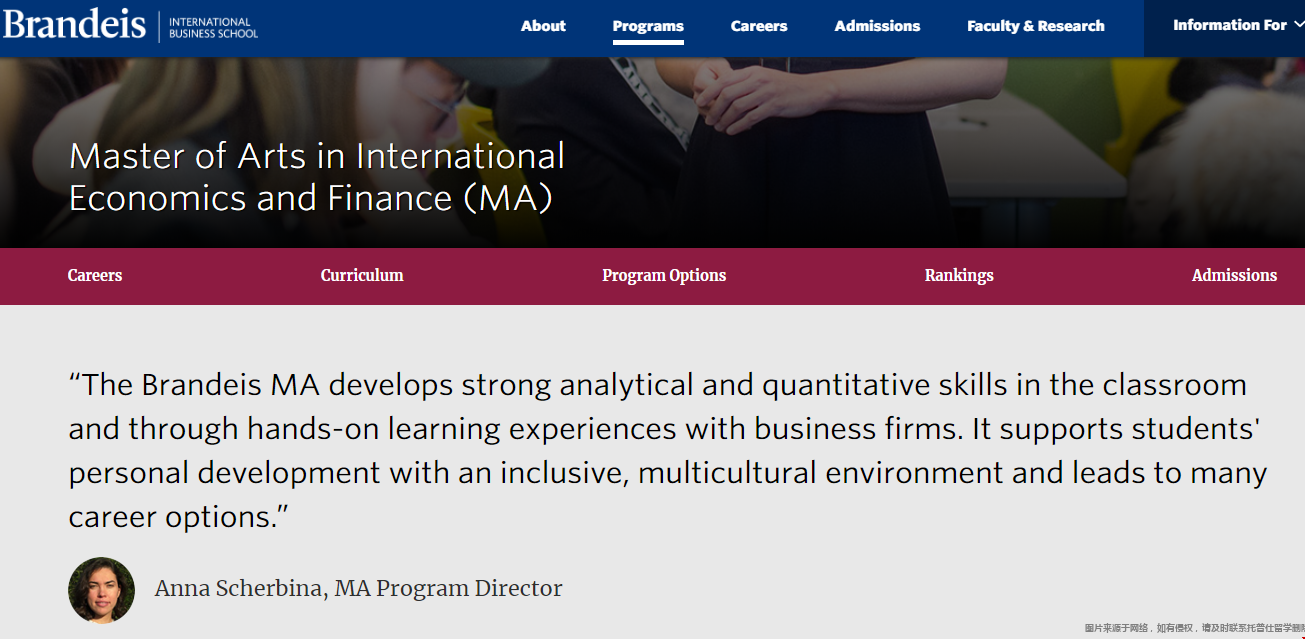Select Programs in the top navigation
The width and height of the screenshot is (1305, 639).
click(x=648, y=26)
